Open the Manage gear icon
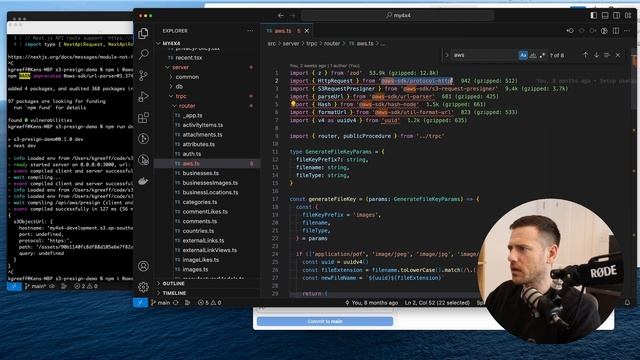 coord(143,287)
